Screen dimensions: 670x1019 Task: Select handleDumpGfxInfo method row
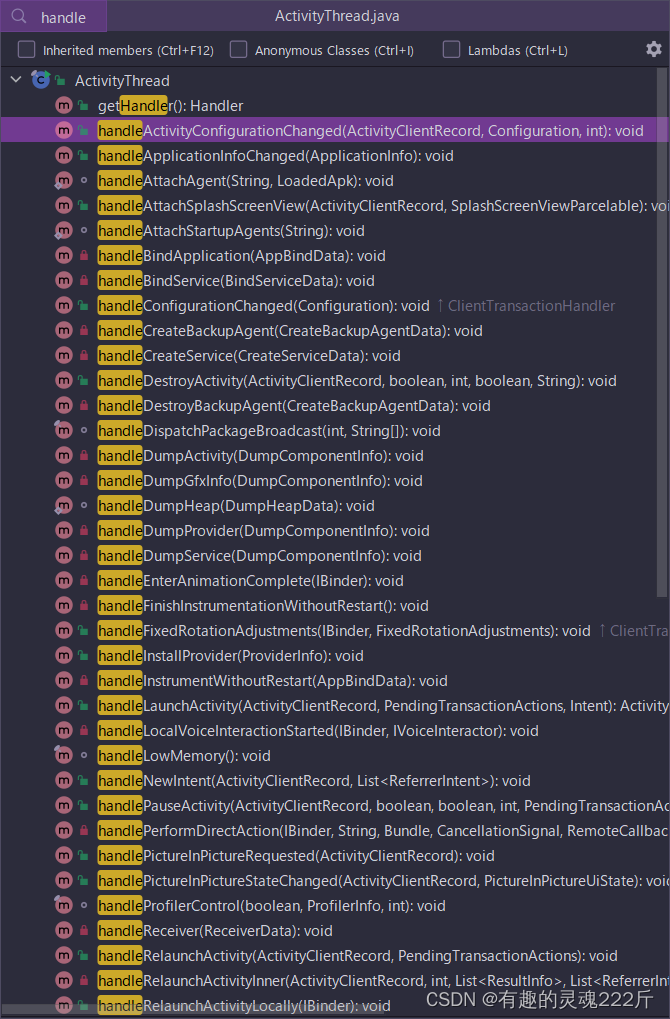click(335, 480)
